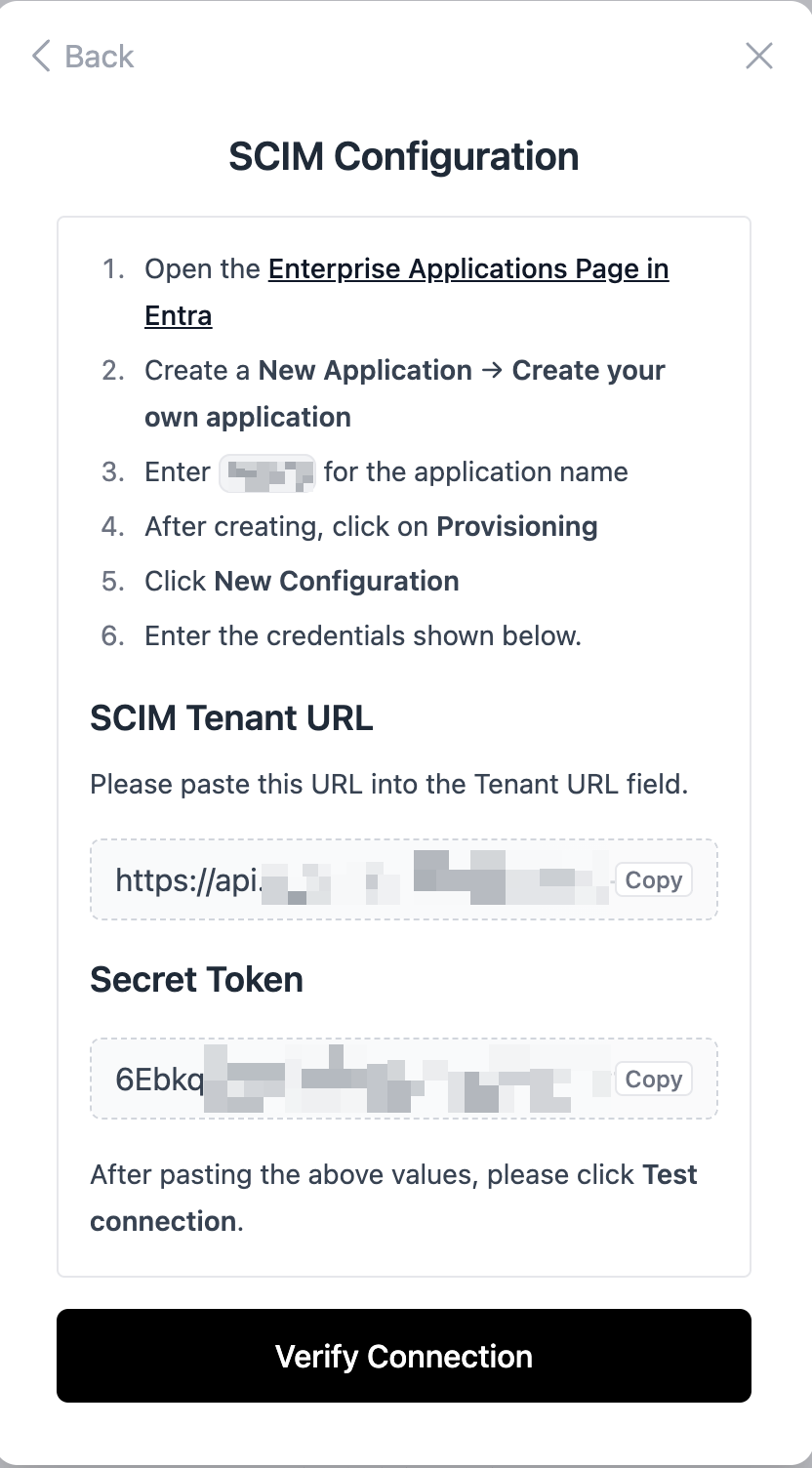Click the bold New Application text
812x1468 pixels.
click(x=365, y=371)
